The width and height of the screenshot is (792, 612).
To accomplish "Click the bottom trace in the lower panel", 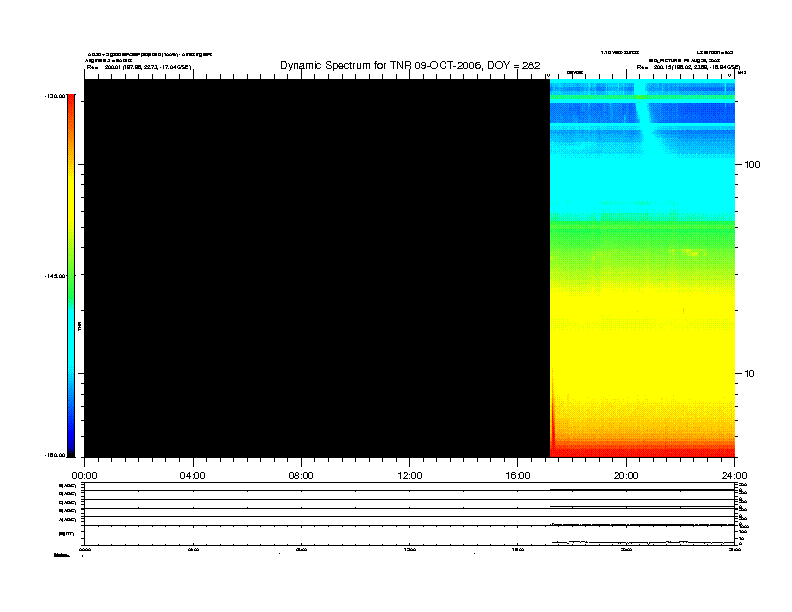I will (x=642, y=542).
